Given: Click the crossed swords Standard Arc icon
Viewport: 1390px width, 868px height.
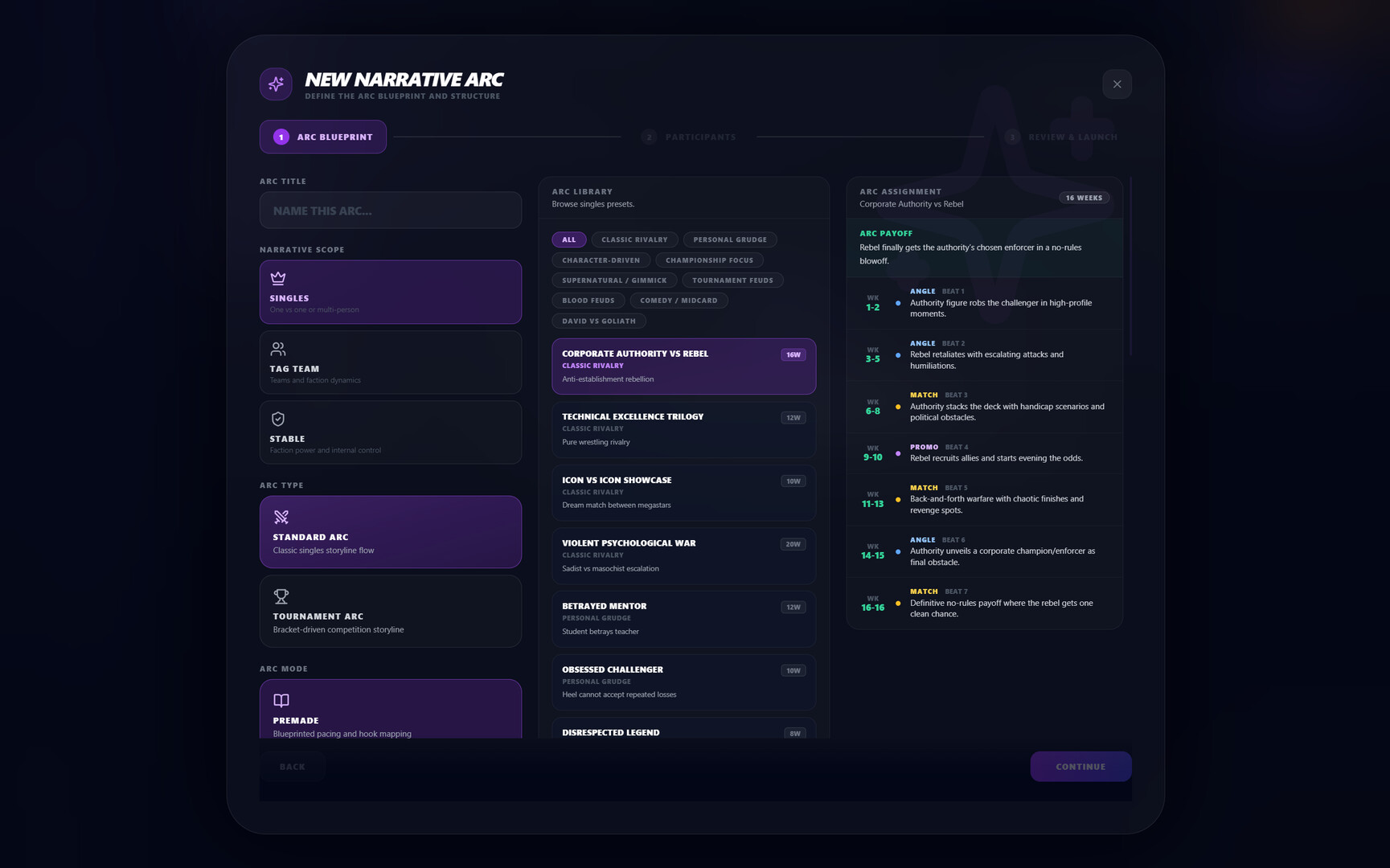Looking at the screenshot, I should pyautogui.click(x=281, y=517).
